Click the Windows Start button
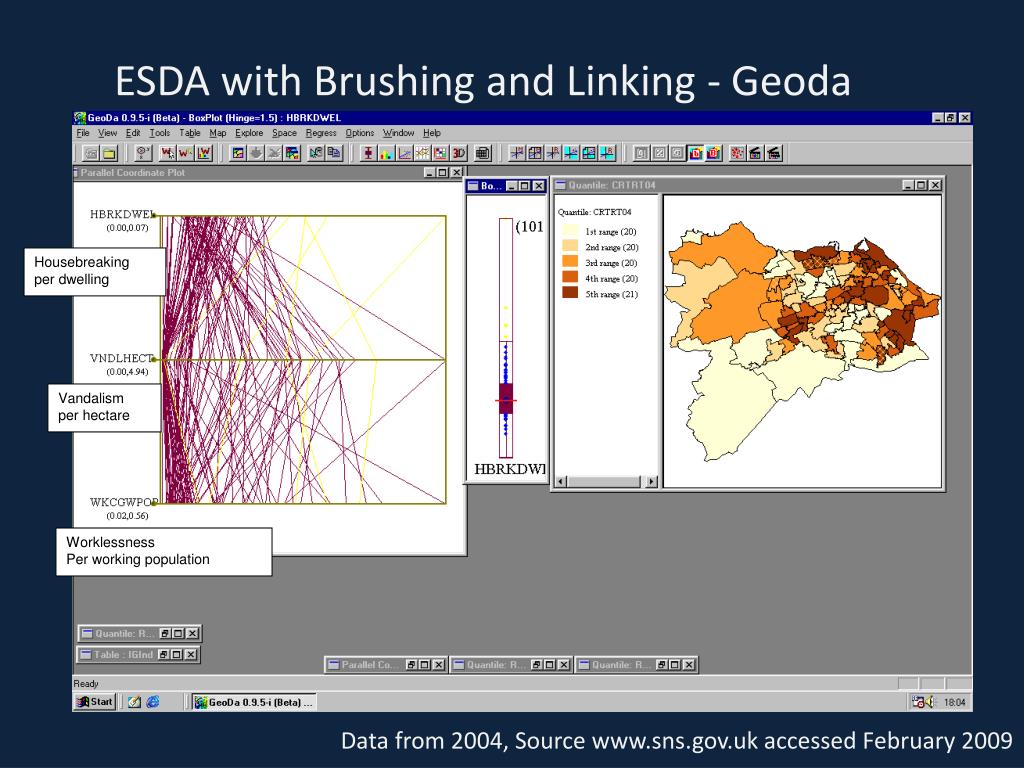The image size is (1024, 768). tap(95, 702)
